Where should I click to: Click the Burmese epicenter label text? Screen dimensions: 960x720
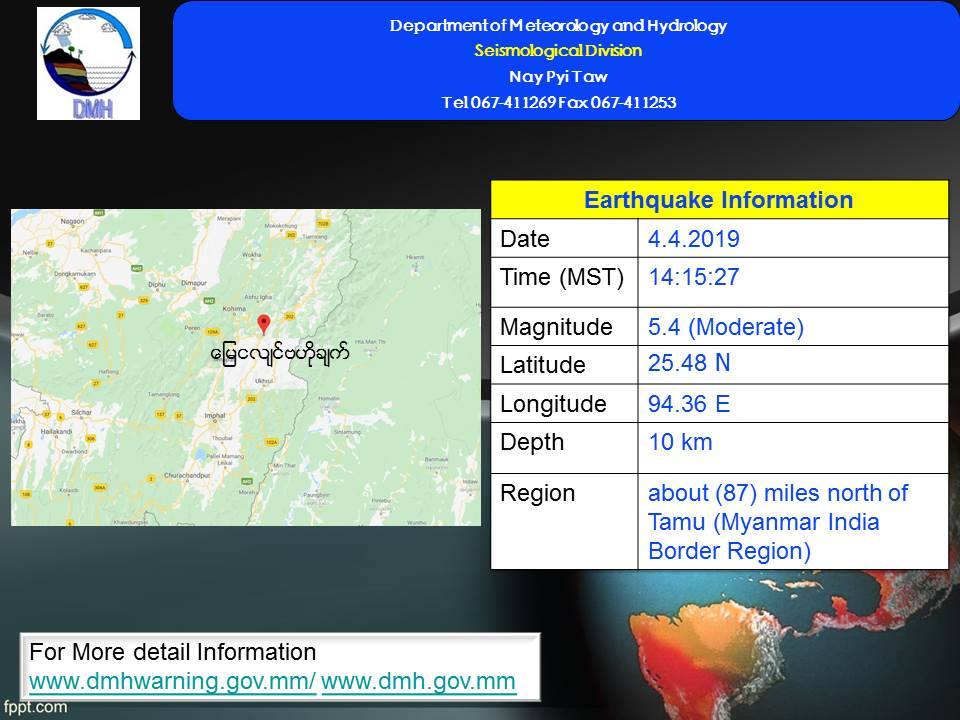click(279, 354)
